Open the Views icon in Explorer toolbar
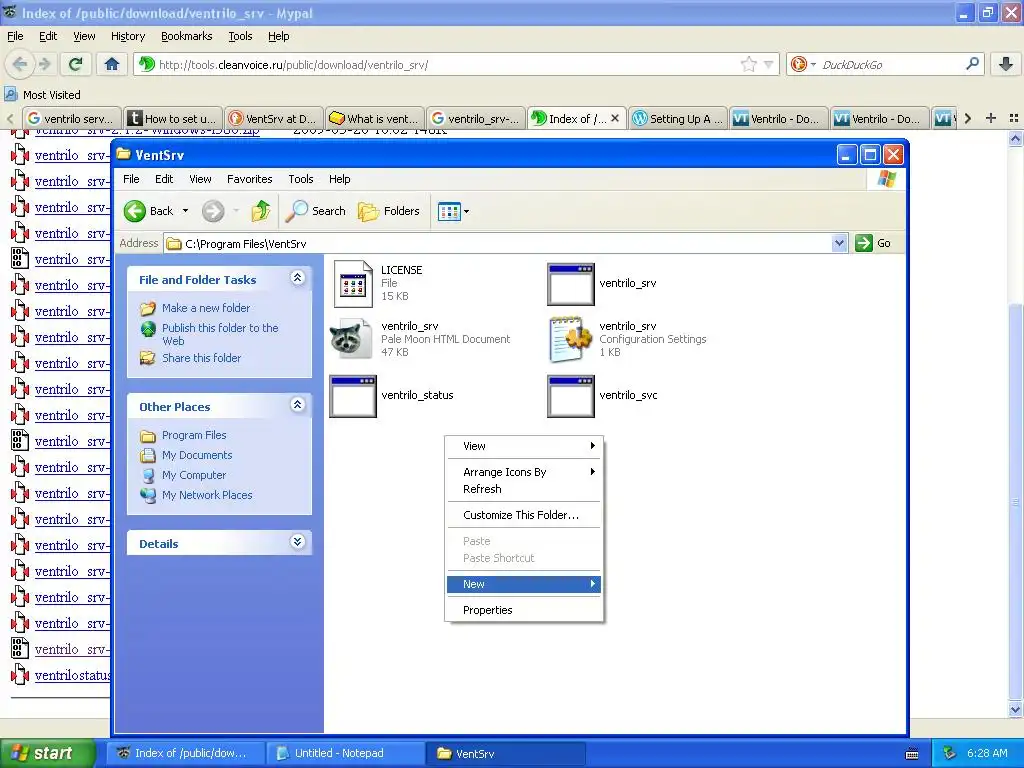Viewport: 1024px width, 768px height. (449, 212)
